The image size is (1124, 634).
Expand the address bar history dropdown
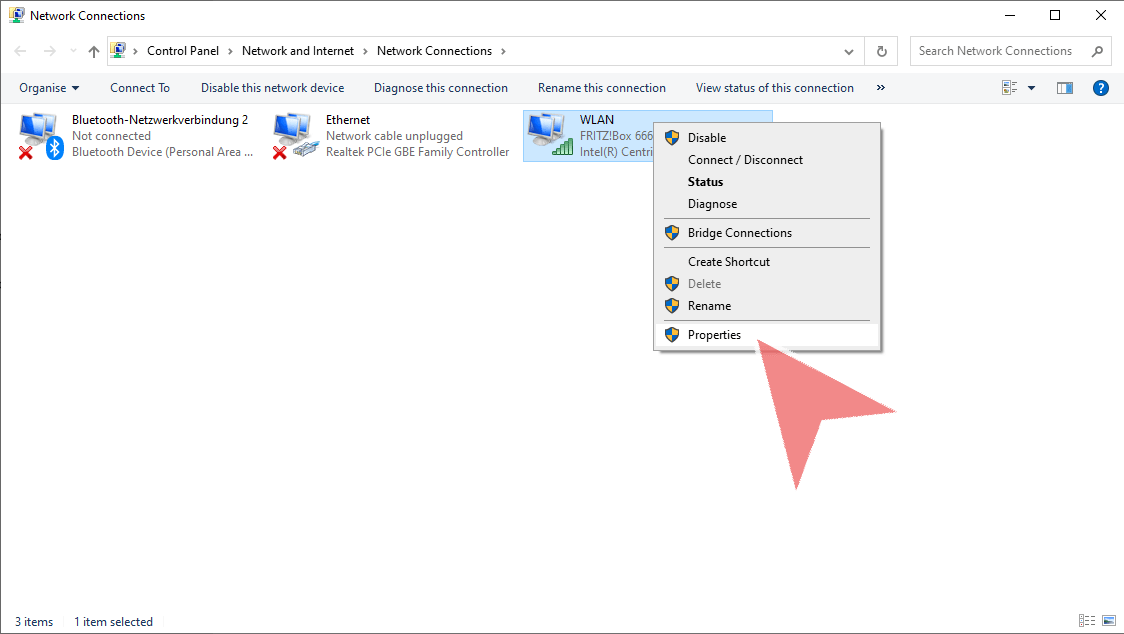(x=849, y=51)
